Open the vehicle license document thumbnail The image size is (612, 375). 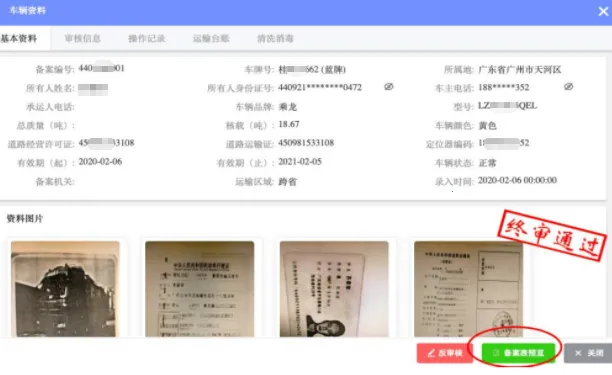(199, 289)
